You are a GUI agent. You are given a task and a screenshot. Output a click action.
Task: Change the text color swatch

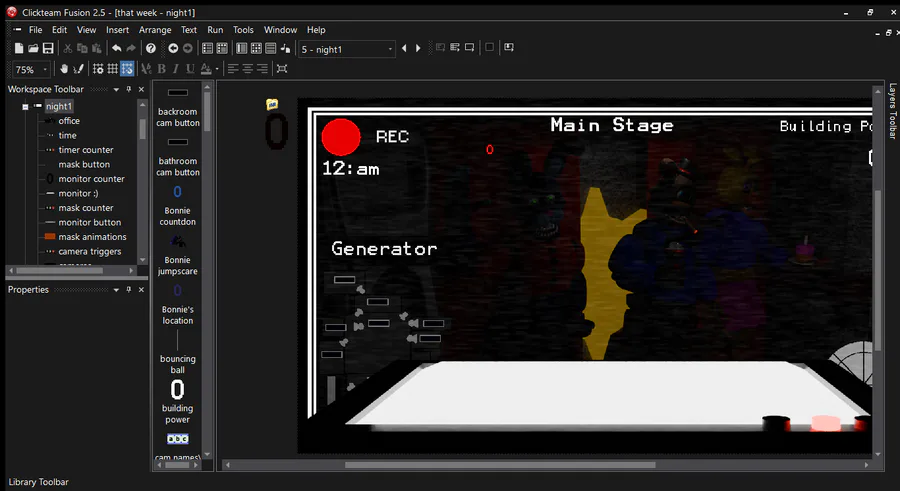tap(205, 69)
